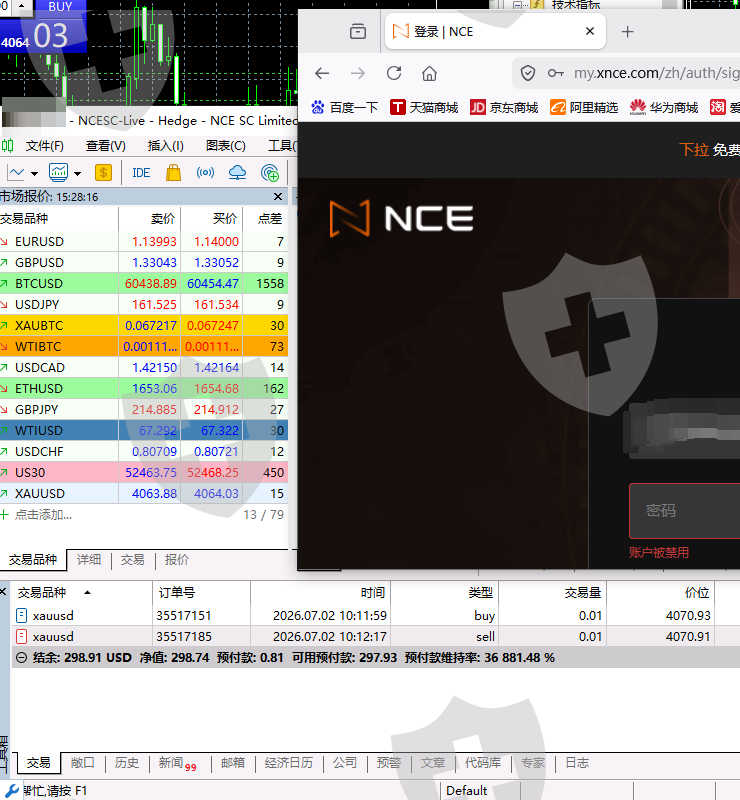Reload the NCE login page
Image resolution: width=740 pixels, height=800 pixels.
(x=394, y=73)
